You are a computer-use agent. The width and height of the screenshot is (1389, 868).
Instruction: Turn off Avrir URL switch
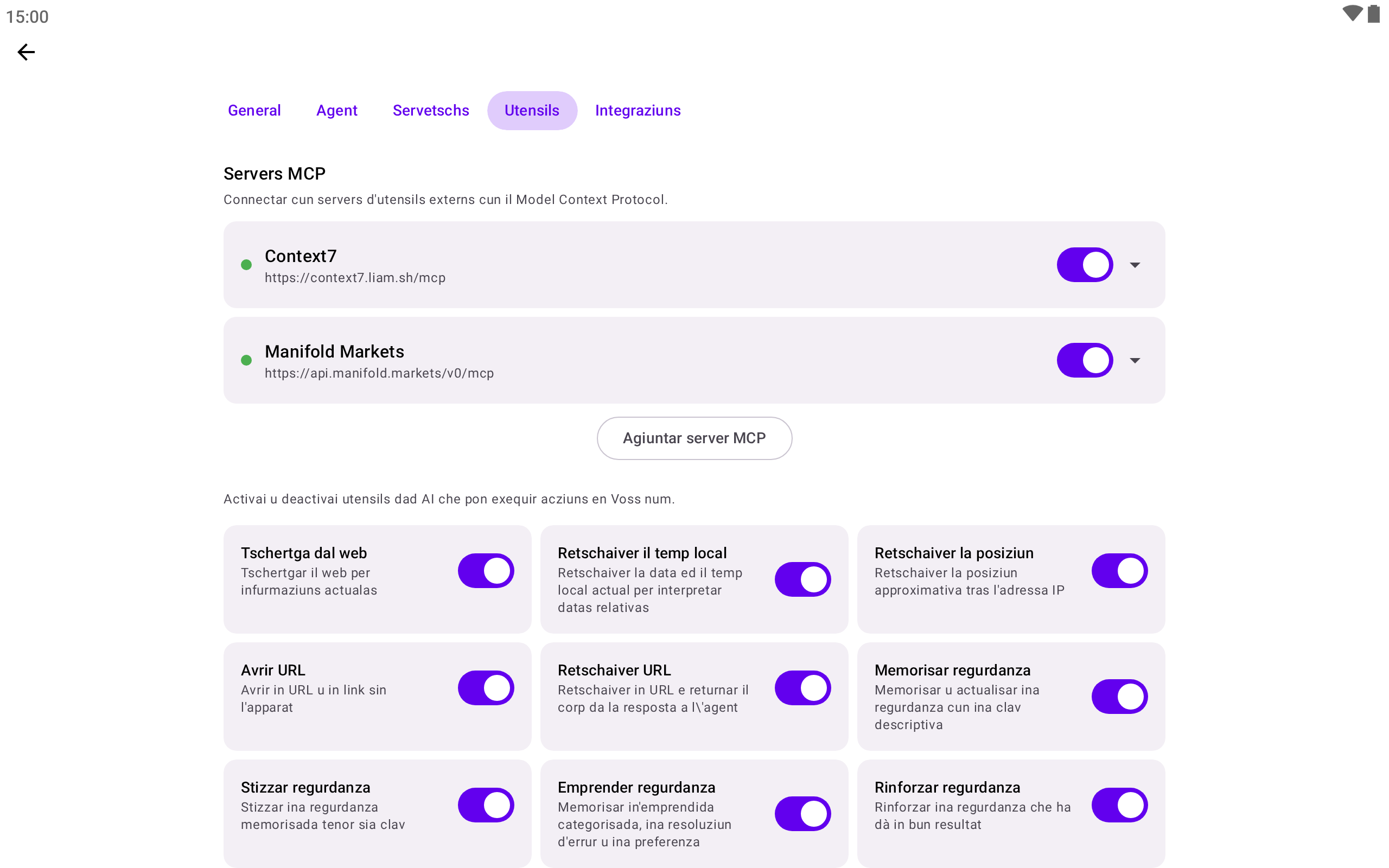(486, 688)
